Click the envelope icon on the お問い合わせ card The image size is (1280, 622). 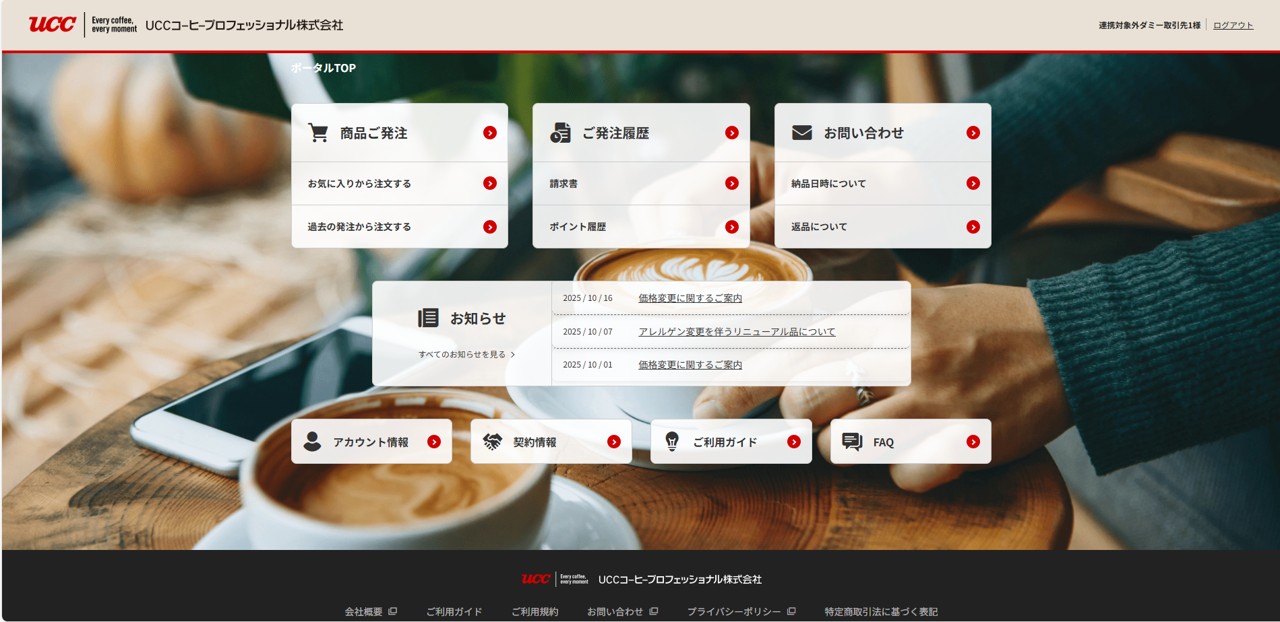pos(800,131)
